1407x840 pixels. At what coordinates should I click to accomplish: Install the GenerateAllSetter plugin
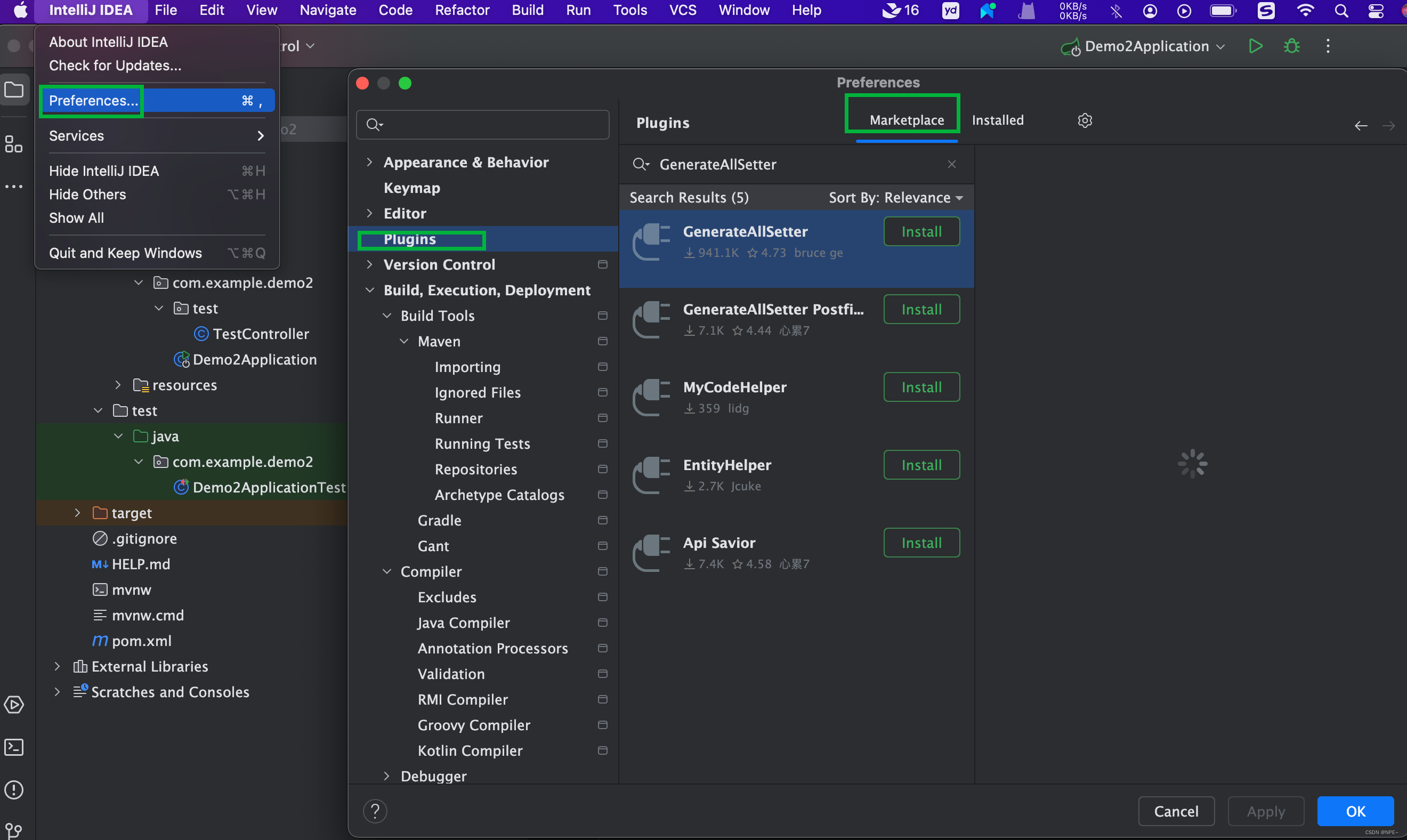(x=921, y=231)
